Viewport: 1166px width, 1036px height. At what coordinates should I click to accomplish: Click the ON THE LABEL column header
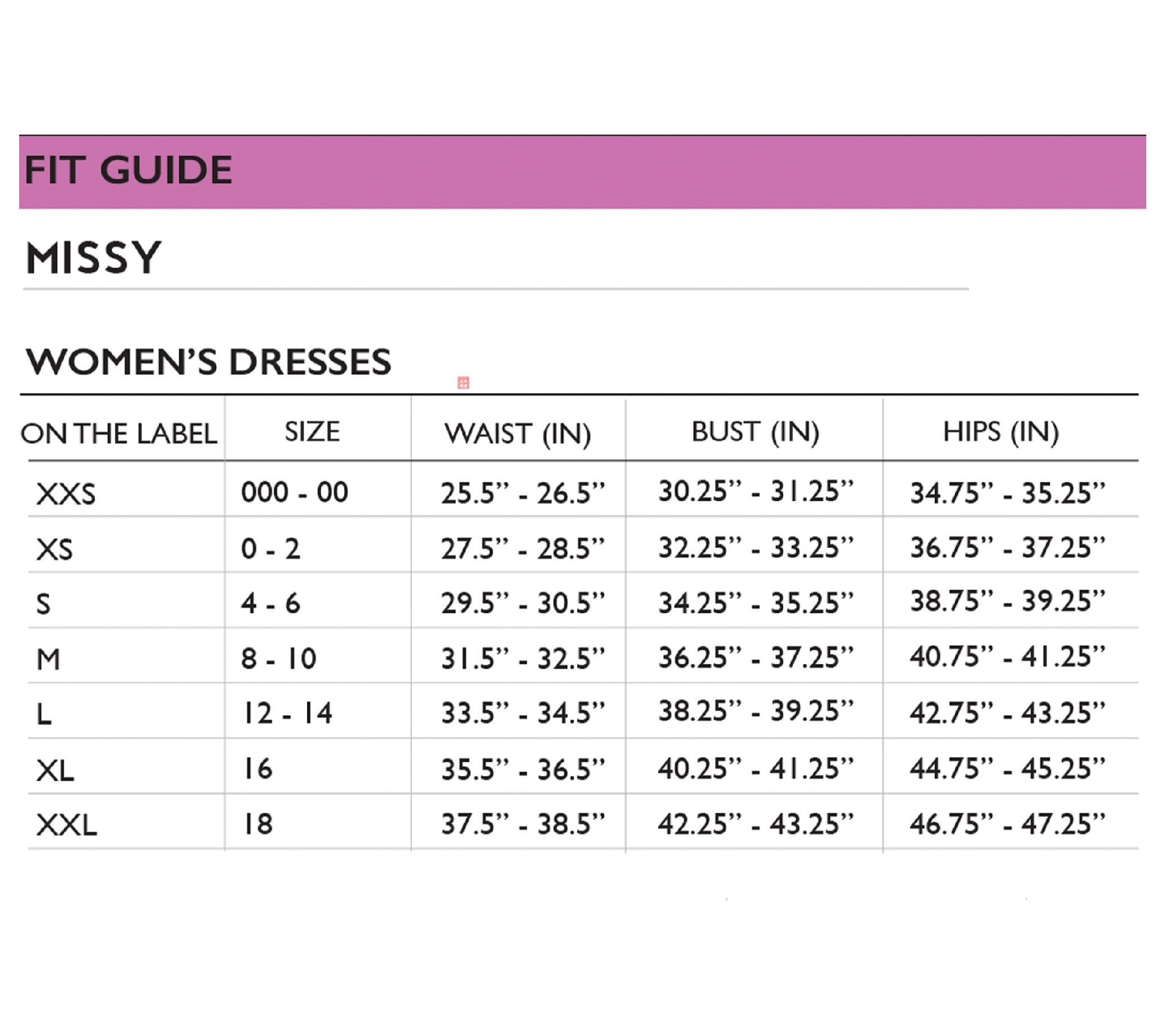point(119,434)
